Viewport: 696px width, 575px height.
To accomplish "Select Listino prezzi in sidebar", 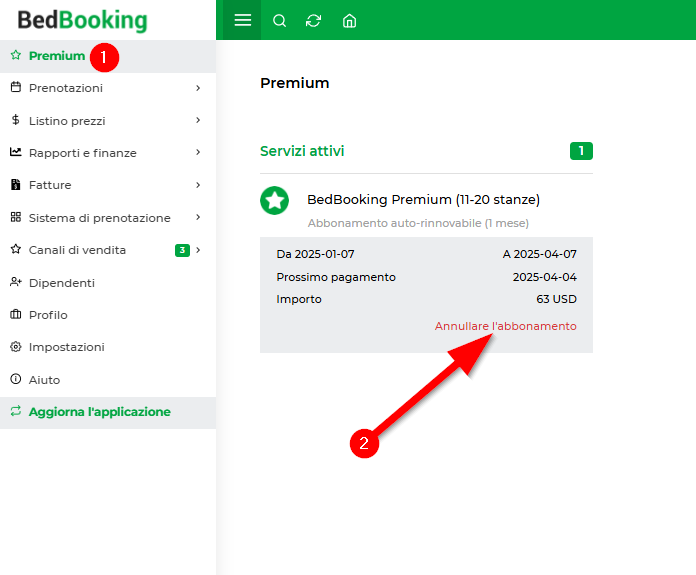I will coord(108,120).
